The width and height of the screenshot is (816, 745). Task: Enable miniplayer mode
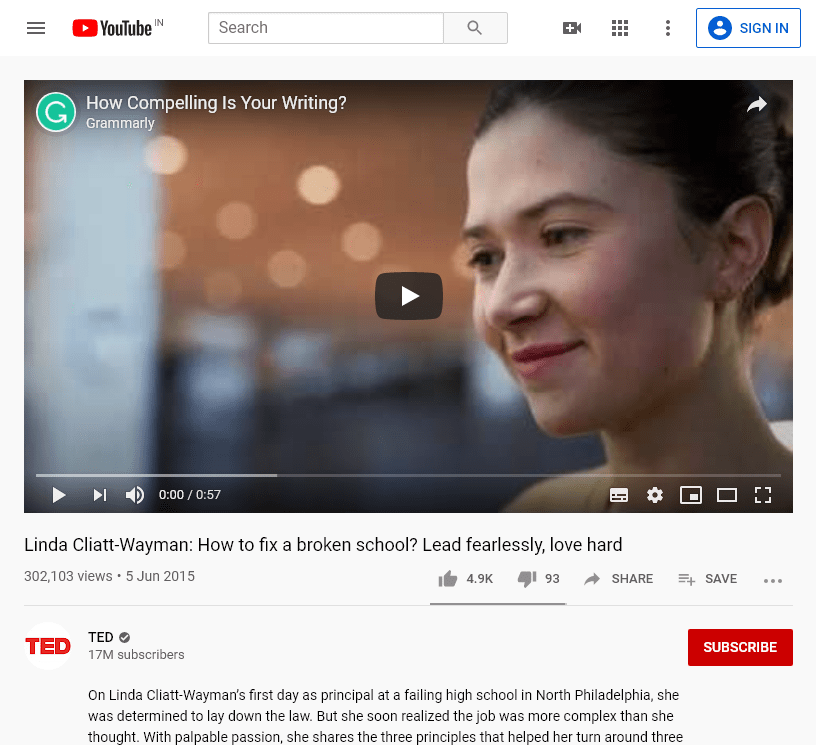pos(690,495)
